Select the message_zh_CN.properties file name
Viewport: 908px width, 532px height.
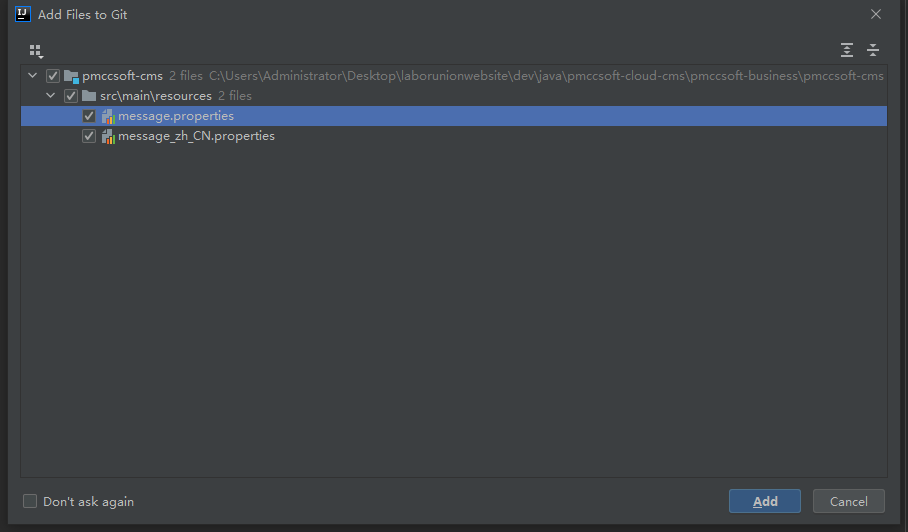pos(196,136)
